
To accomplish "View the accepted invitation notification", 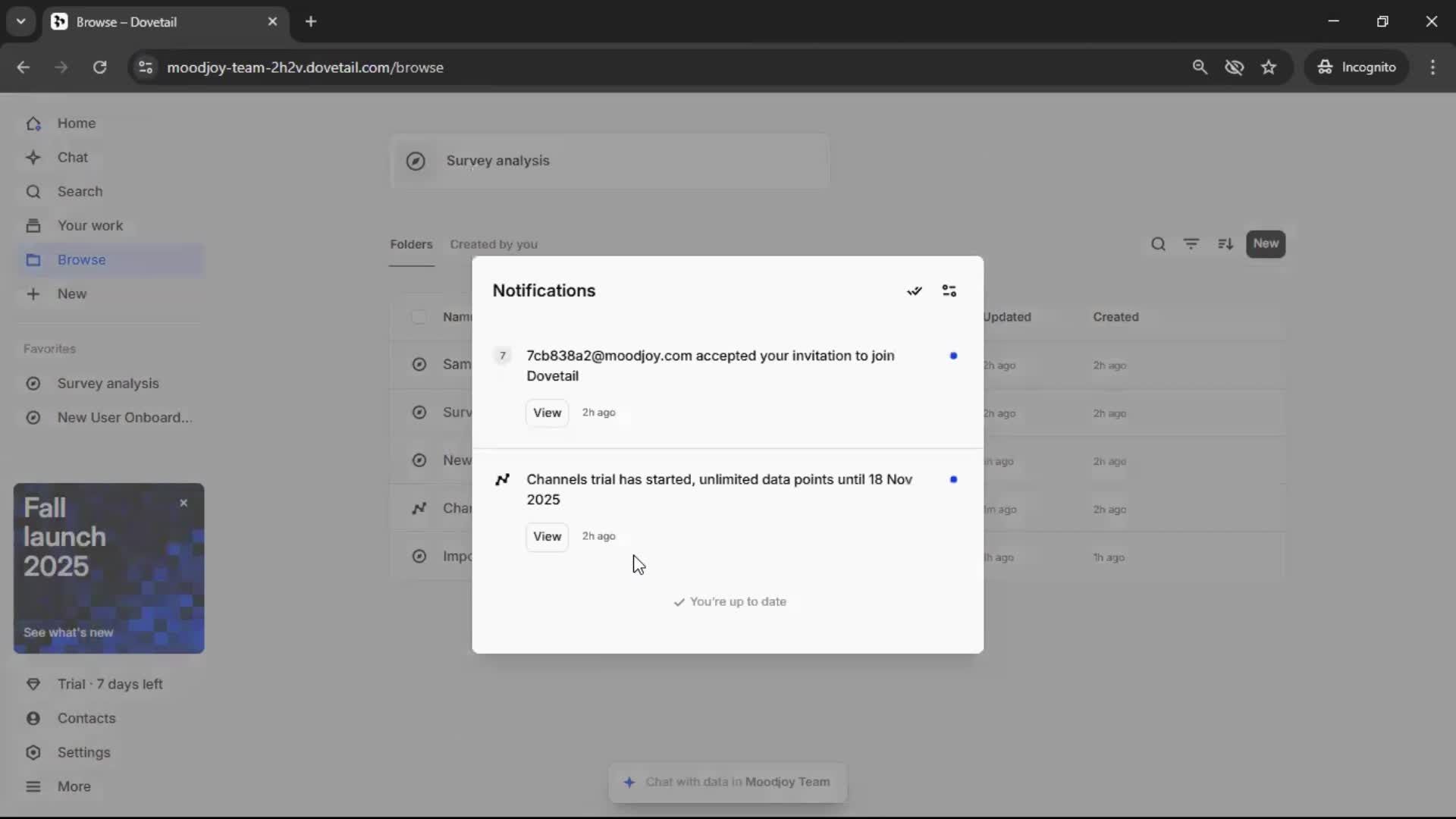I will click(x=547, y=413).
